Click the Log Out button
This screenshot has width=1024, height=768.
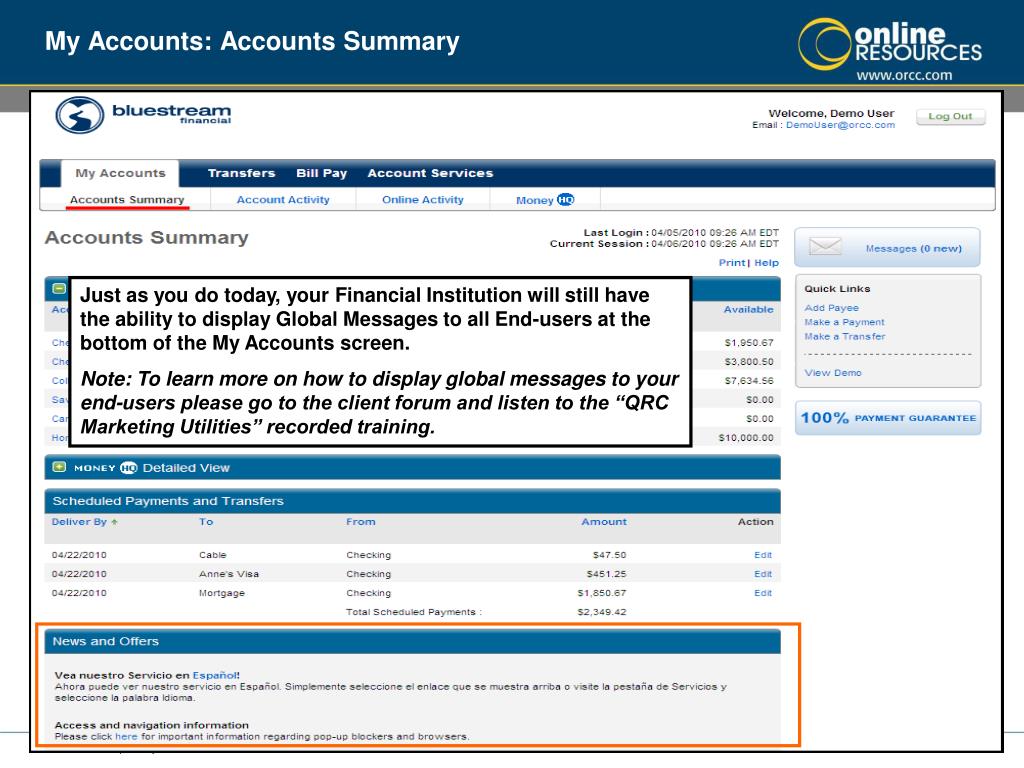950,116
